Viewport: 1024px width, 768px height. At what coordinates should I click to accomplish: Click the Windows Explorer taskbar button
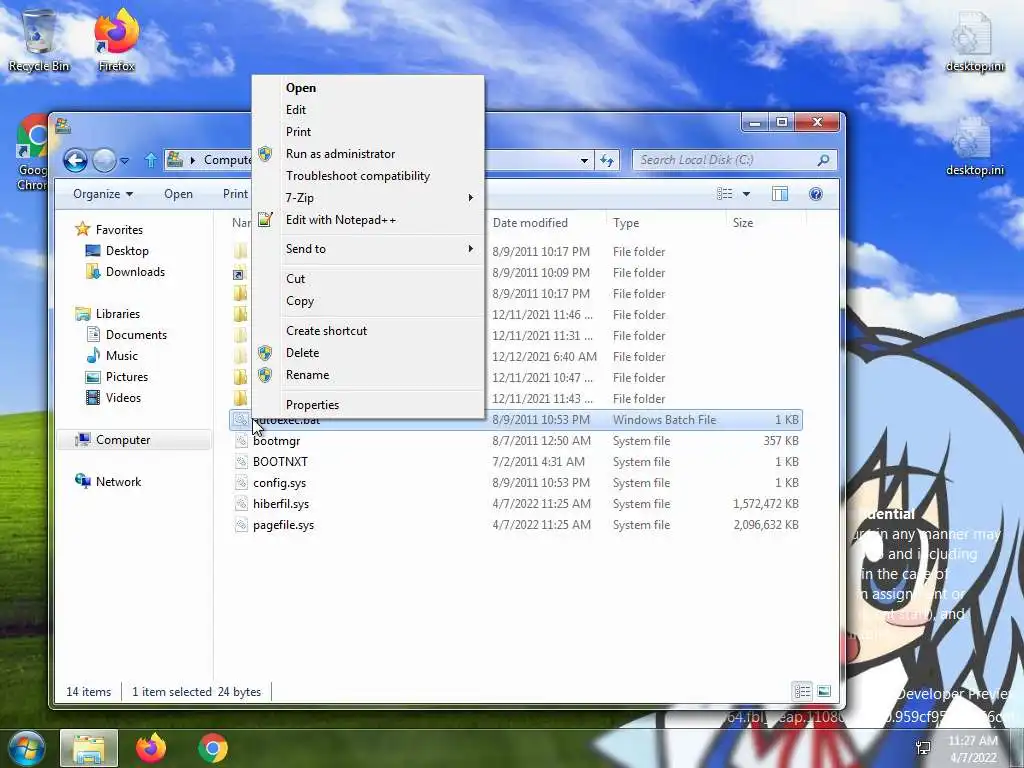(89, 748)
